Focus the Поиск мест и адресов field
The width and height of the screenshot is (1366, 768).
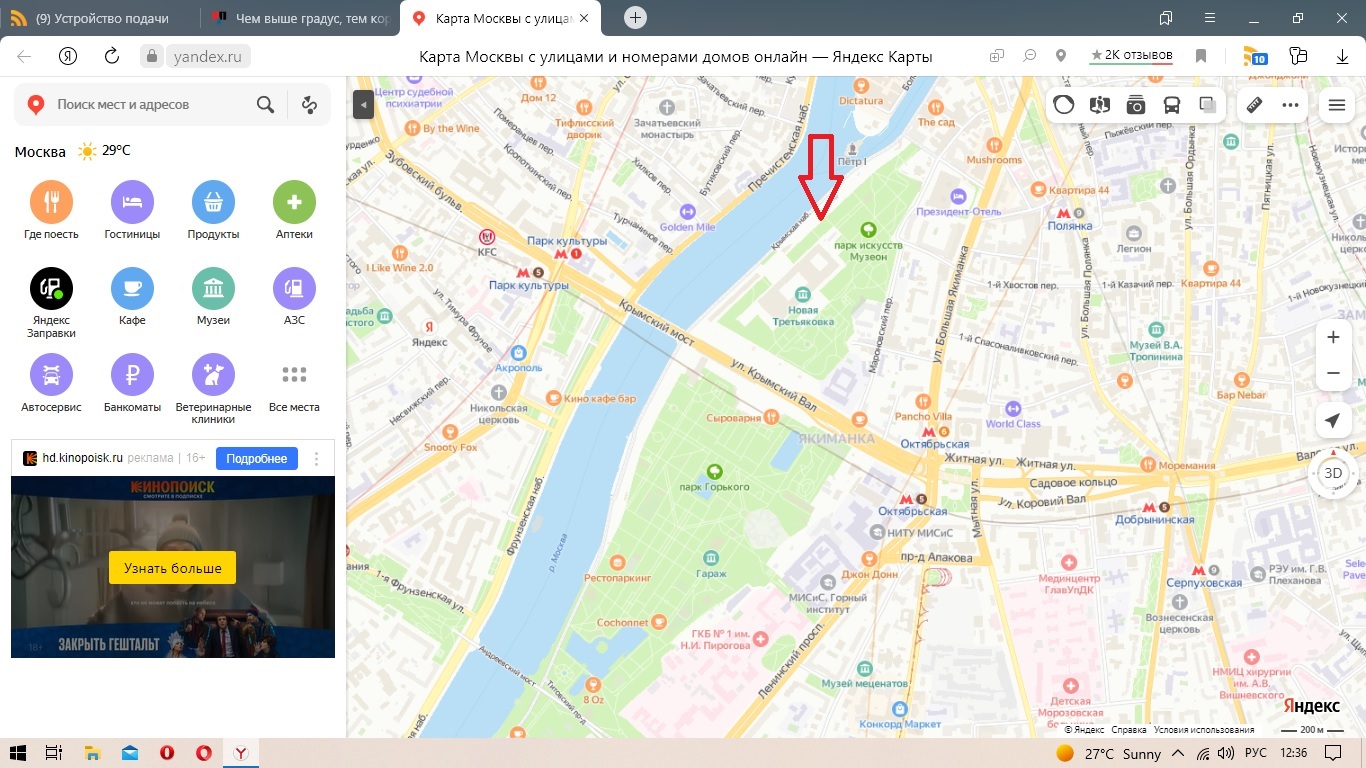tap(150, 104)
